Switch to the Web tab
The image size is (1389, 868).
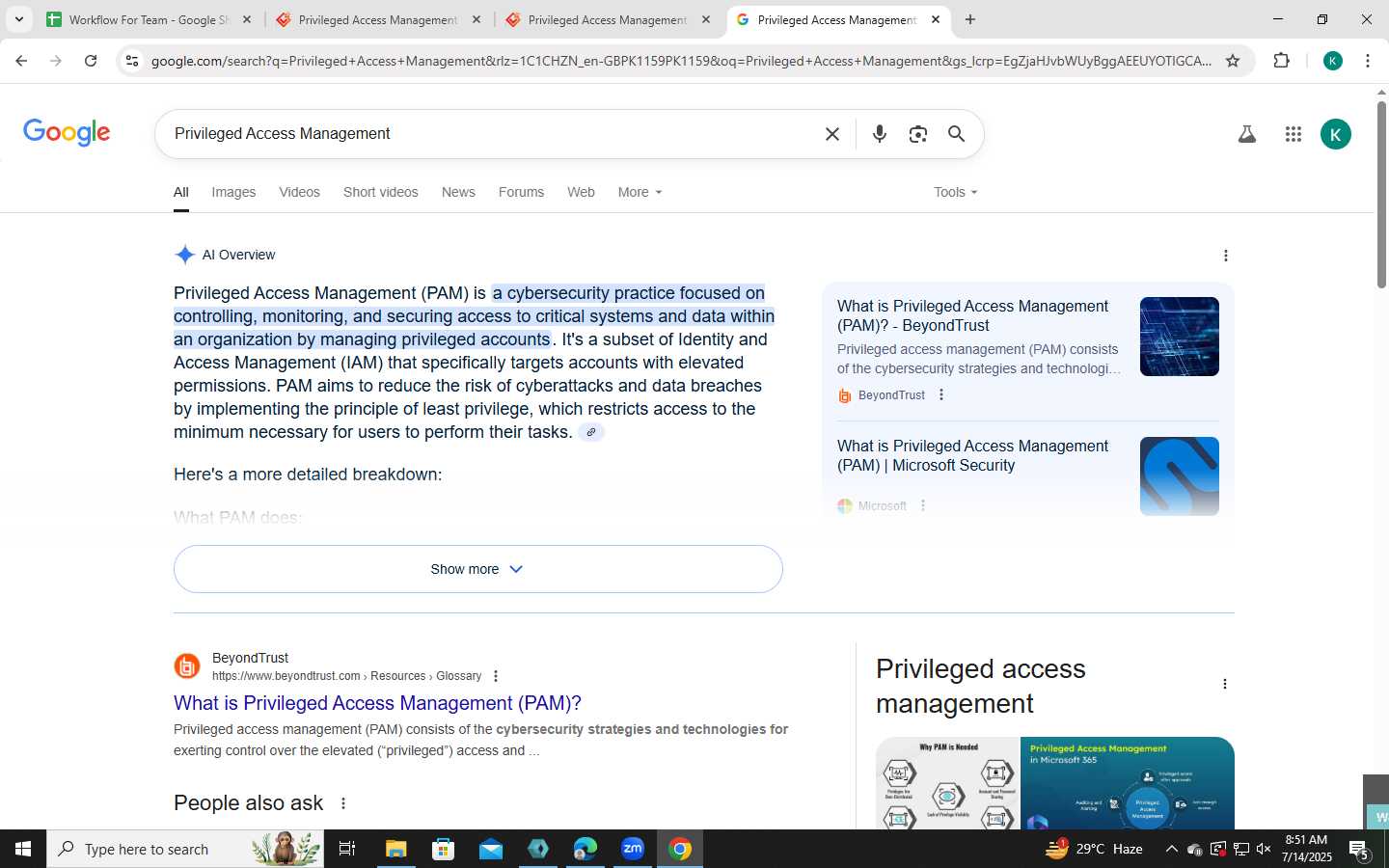581,192
